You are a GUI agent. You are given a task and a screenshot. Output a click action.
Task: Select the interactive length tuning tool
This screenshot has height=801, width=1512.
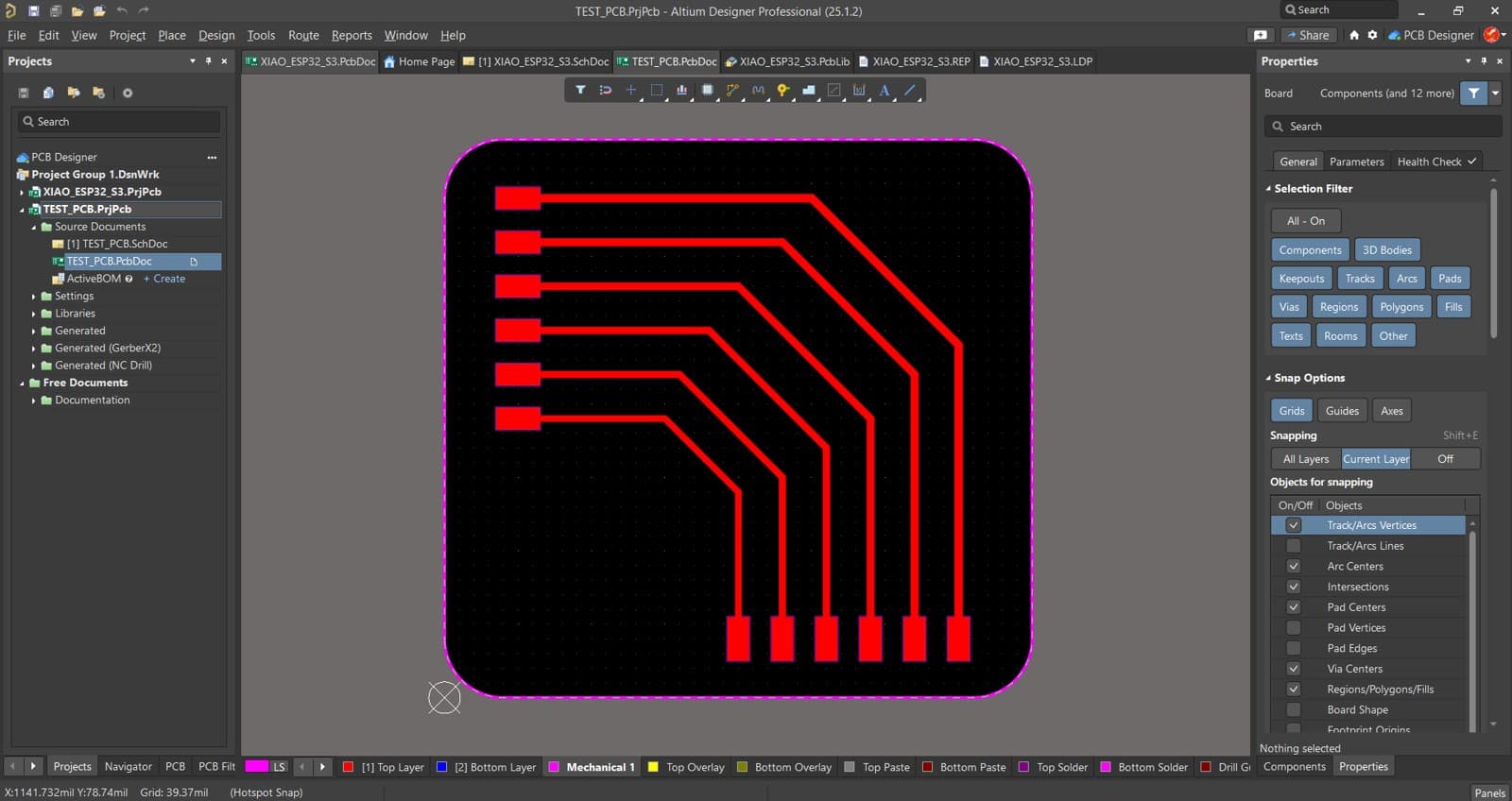tap(758, 90)
